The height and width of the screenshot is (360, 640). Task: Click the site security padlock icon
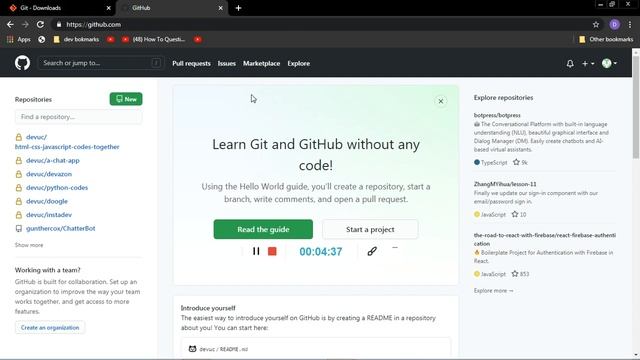(59, 24)
